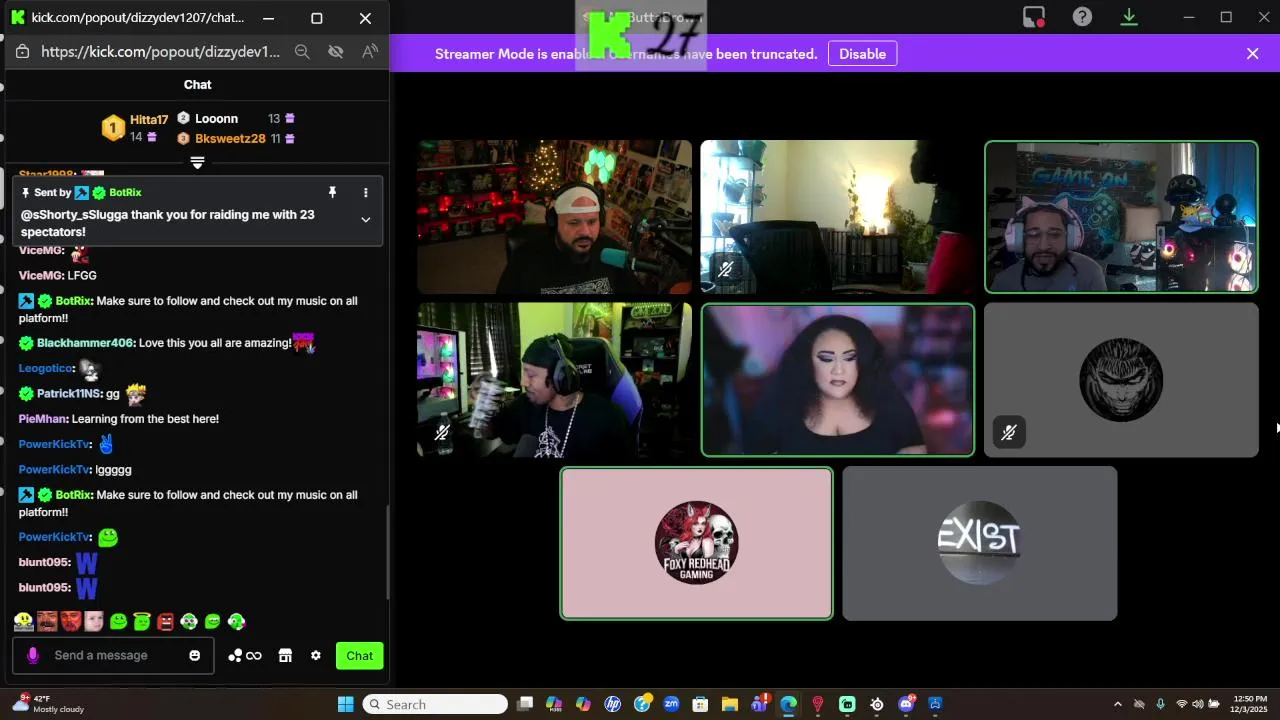Click muted mic icon on drinking streamer tile
Viewport: 1280px width, 720px height.
point(442,432)
